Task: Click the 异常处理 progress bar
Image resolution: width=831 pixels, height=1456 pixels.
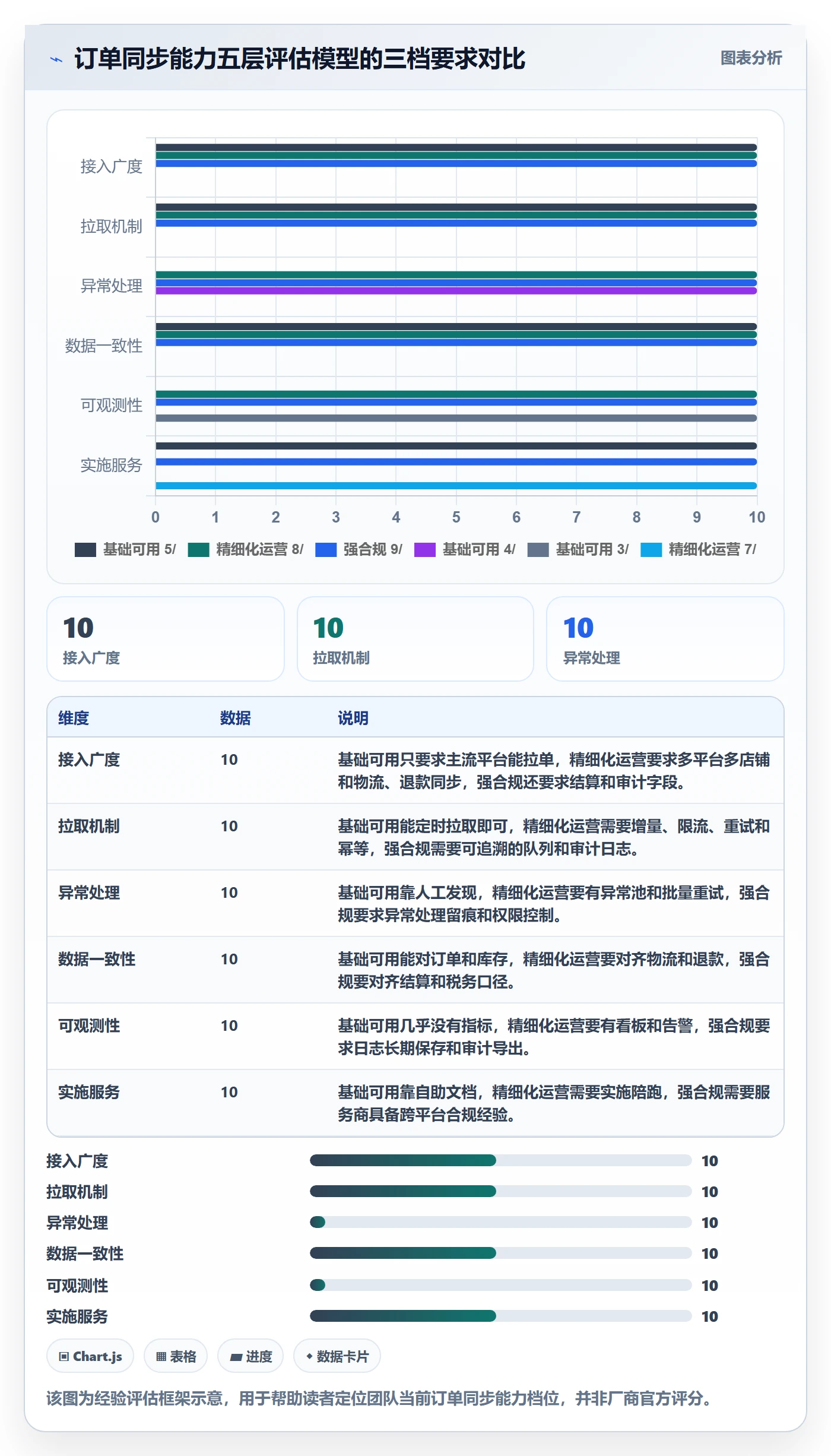Action: click(501, 1222)
